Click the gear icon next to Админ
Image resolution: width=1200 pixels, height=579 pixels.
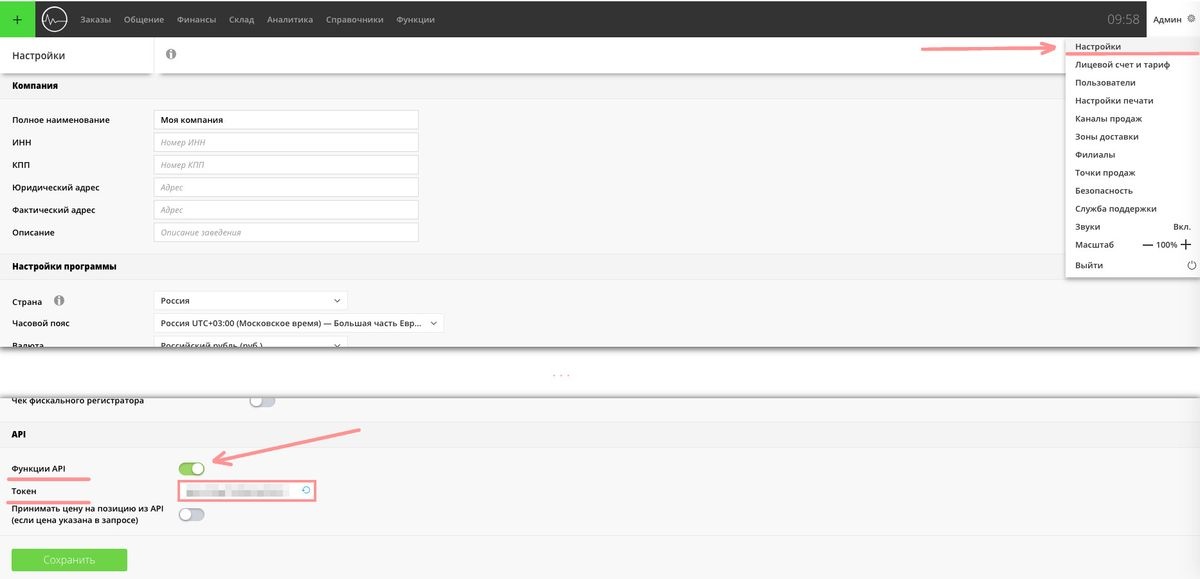tap(1190, 19)
